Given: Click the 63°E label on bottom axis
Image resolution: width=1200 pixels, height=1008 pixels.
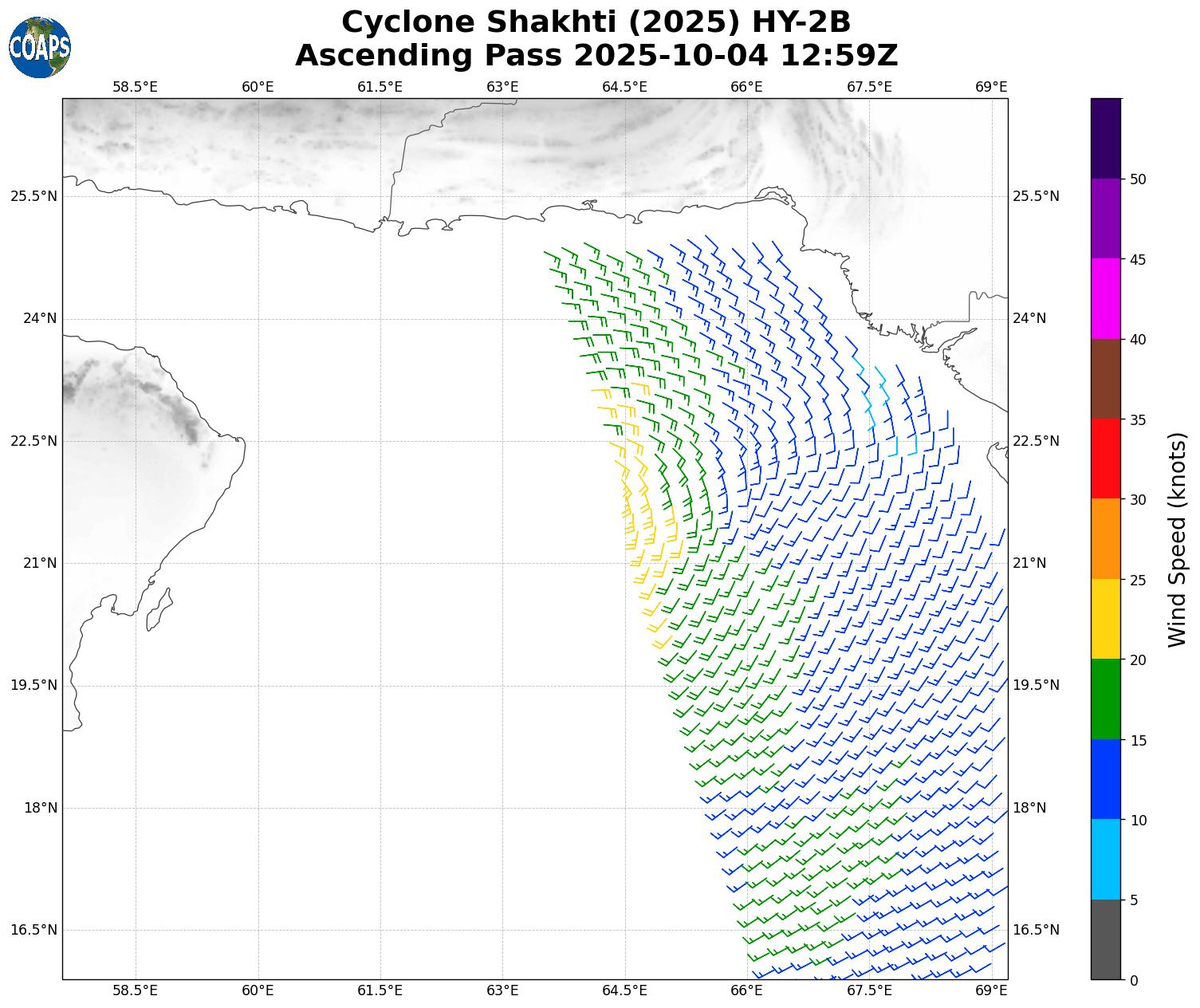Looking at the screenshot, I should (x=502, y=990).
